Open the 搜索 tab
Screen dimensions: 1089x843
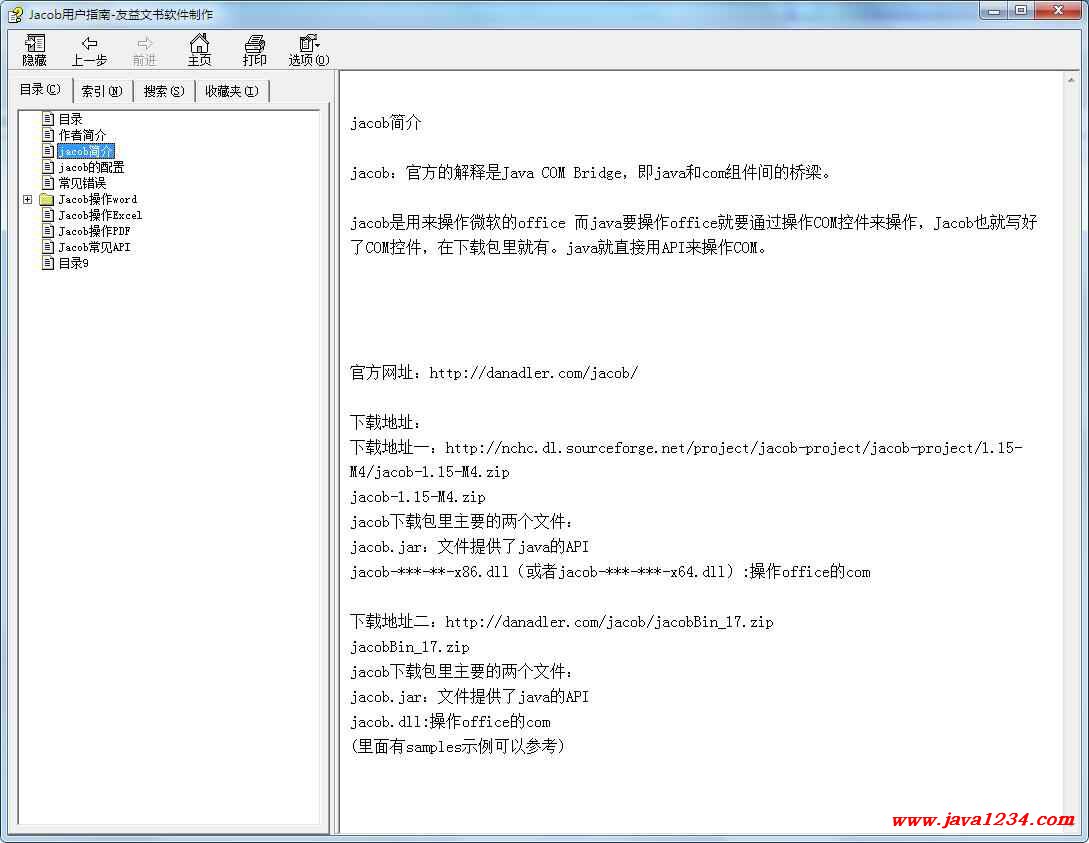pyautogui.click(x=164, y=91)
